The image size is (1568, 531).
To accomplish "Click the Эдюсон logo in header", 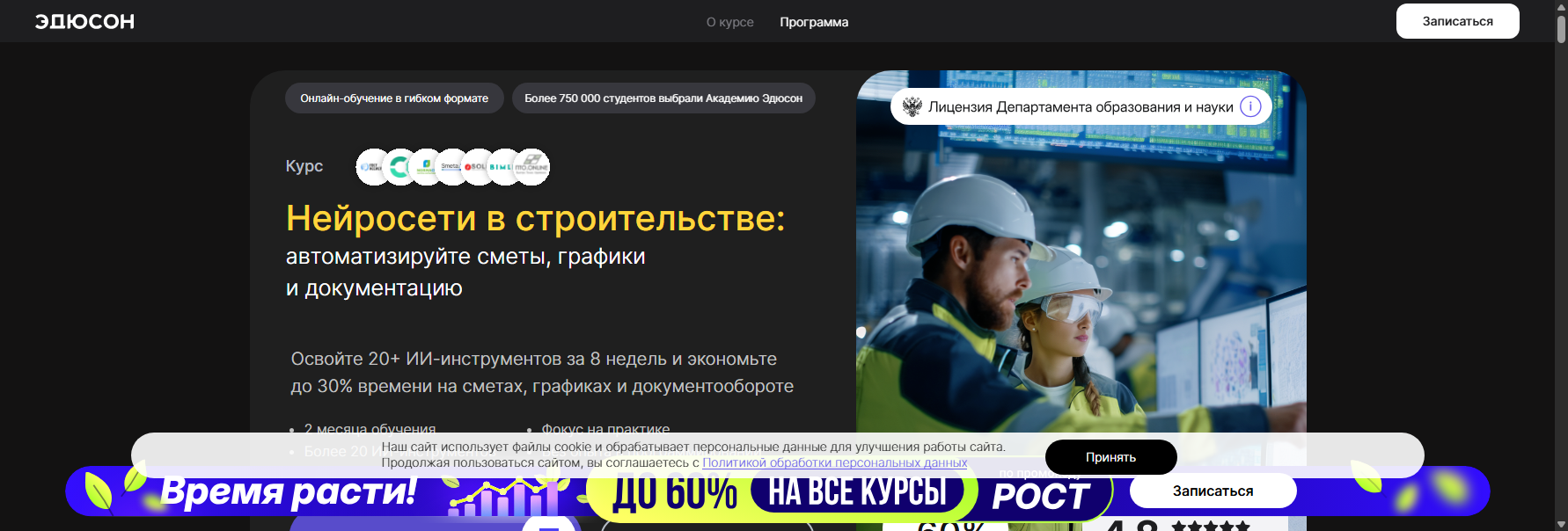I will [x=84, y=21].
